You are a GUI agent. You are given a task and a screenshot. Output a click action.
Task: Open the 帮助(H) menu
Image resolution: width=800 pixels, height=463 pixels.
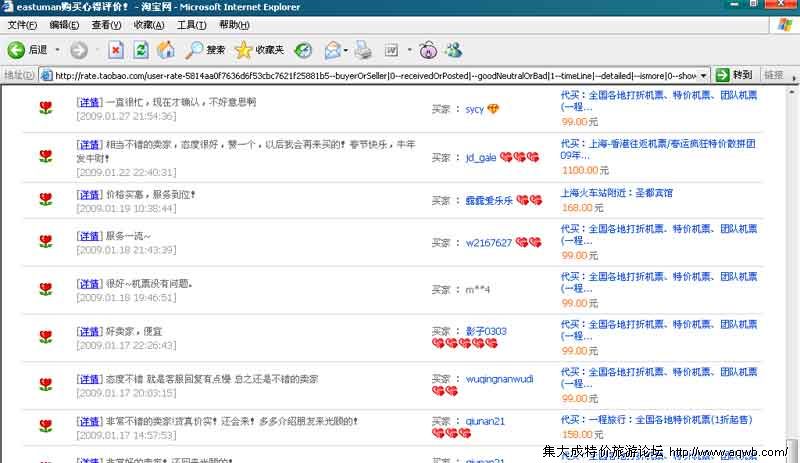click(x=234, y=25)
